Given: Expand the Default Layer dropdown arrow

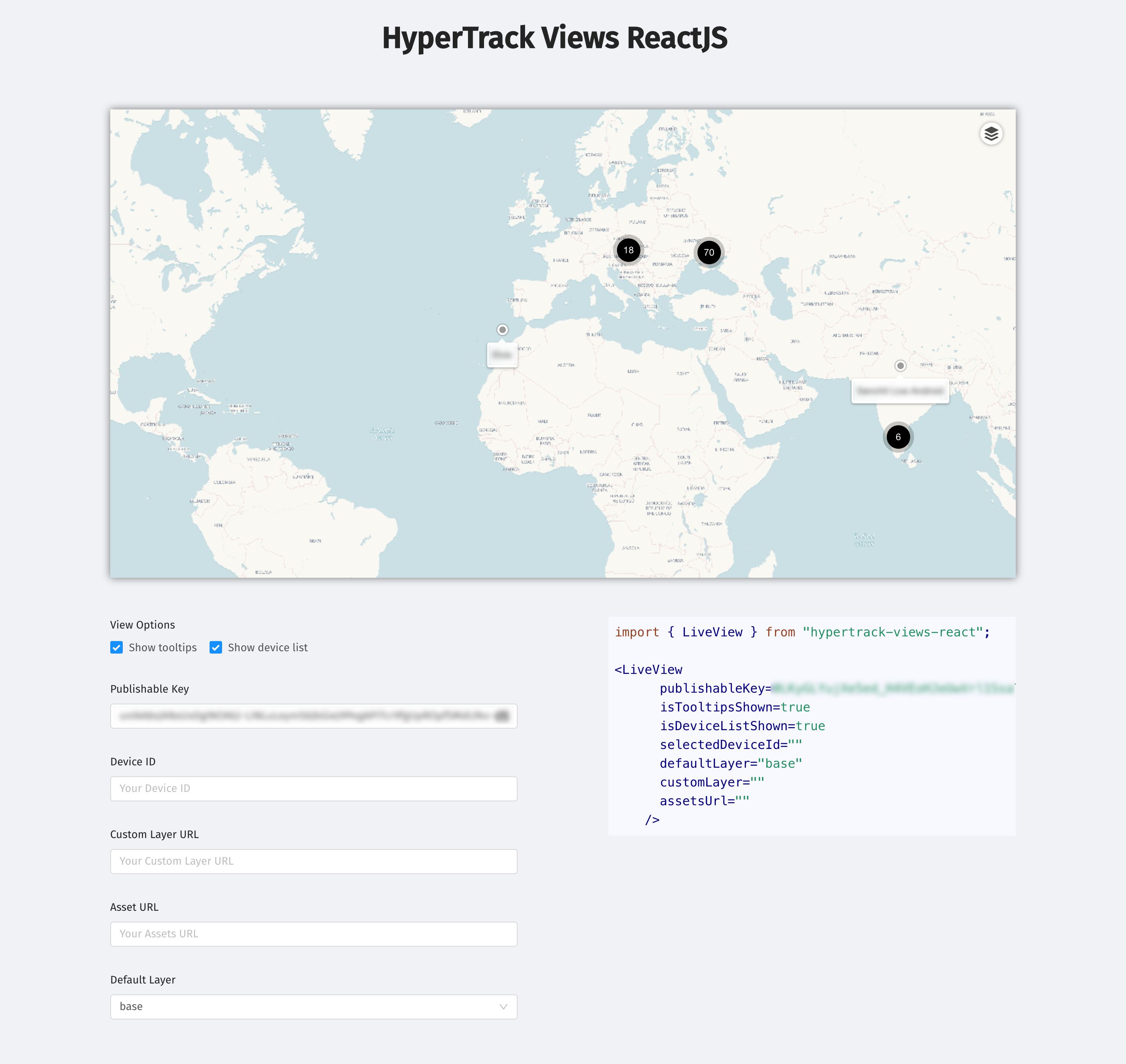Looking at the screenshot, I should point(503,1007).
